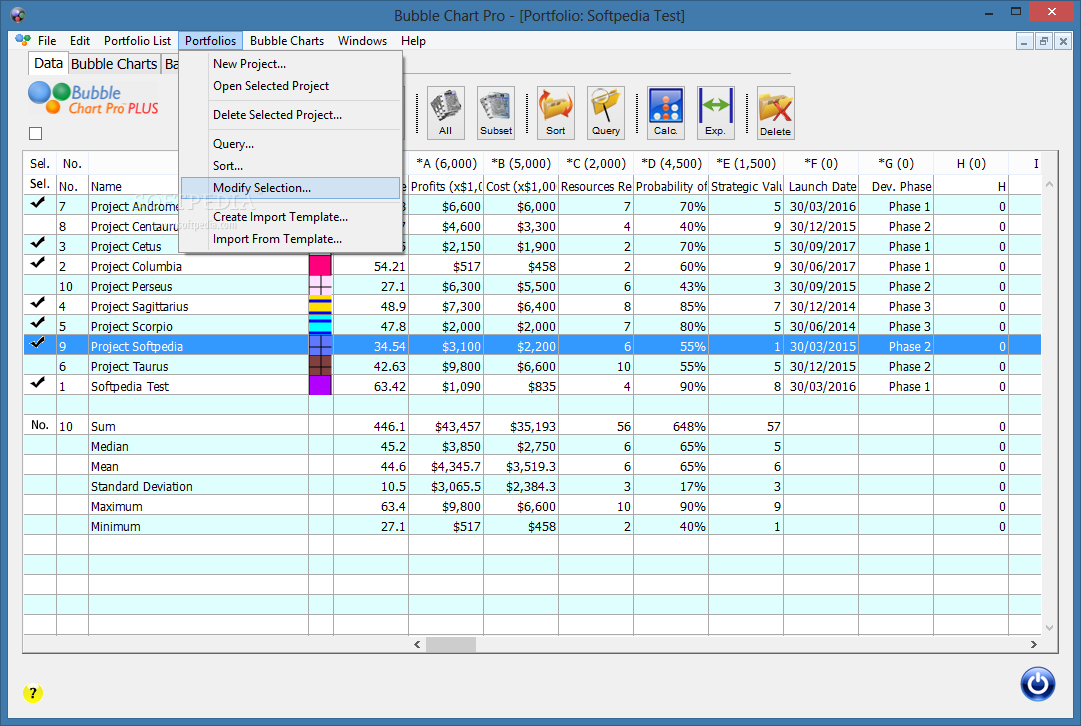Viewport: 1081px width, 726px height.
Task: Toggle selection checkmark for Project Sagittarius row
Action: click(x=39, y=305)
